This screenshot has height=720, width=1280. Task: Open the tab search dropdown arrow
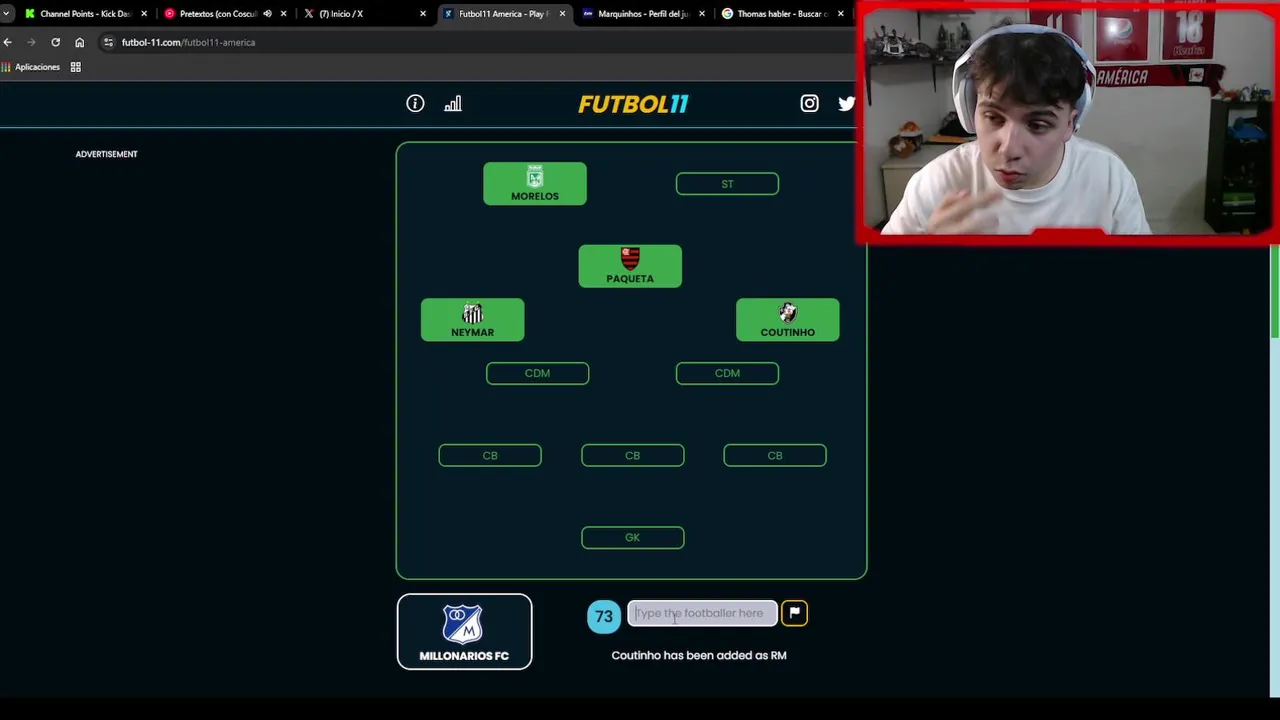(x=6, y=14)
